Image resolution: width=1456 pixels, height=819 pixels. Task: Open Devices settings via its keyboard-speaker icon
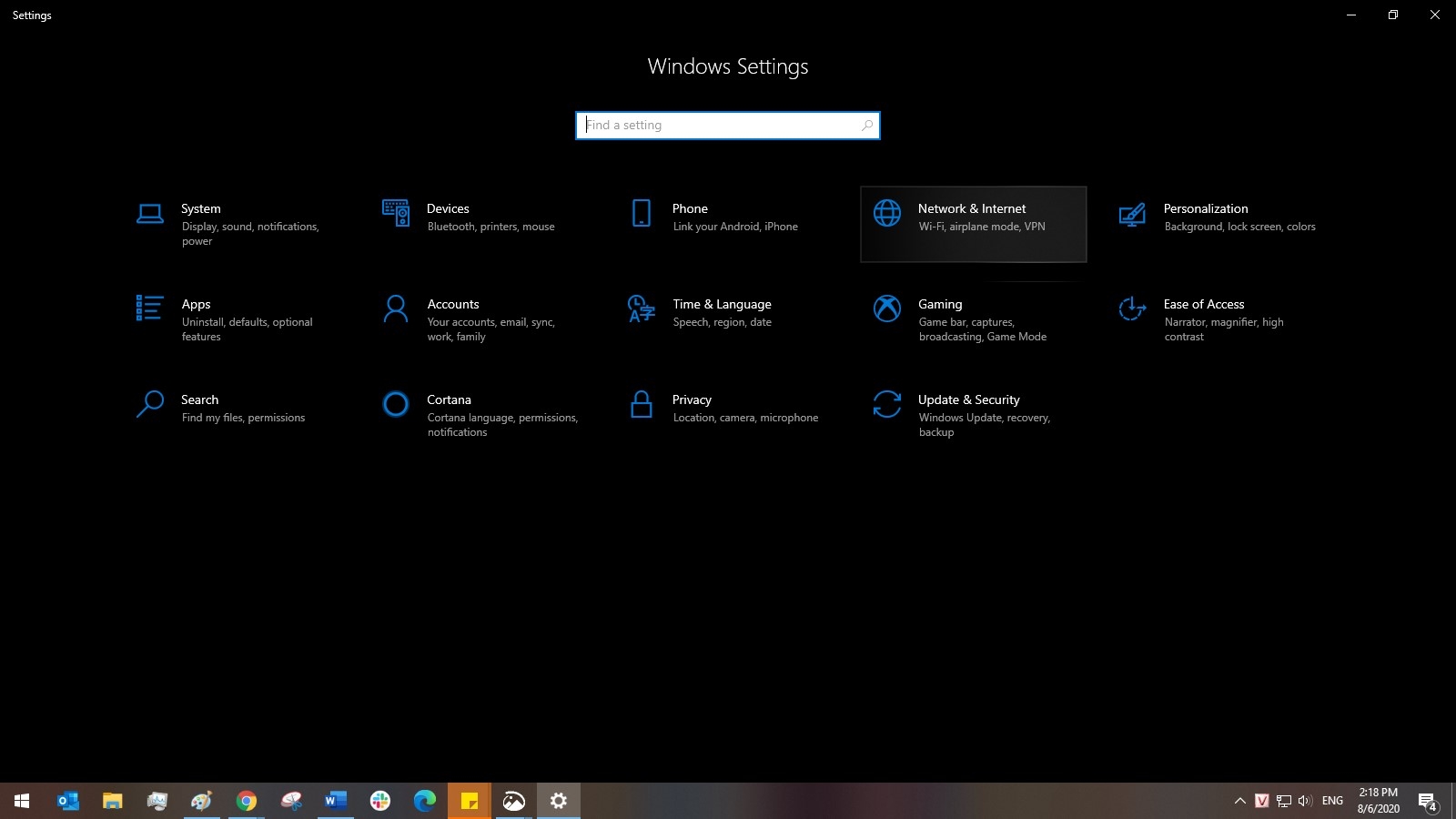pos(396,213)
